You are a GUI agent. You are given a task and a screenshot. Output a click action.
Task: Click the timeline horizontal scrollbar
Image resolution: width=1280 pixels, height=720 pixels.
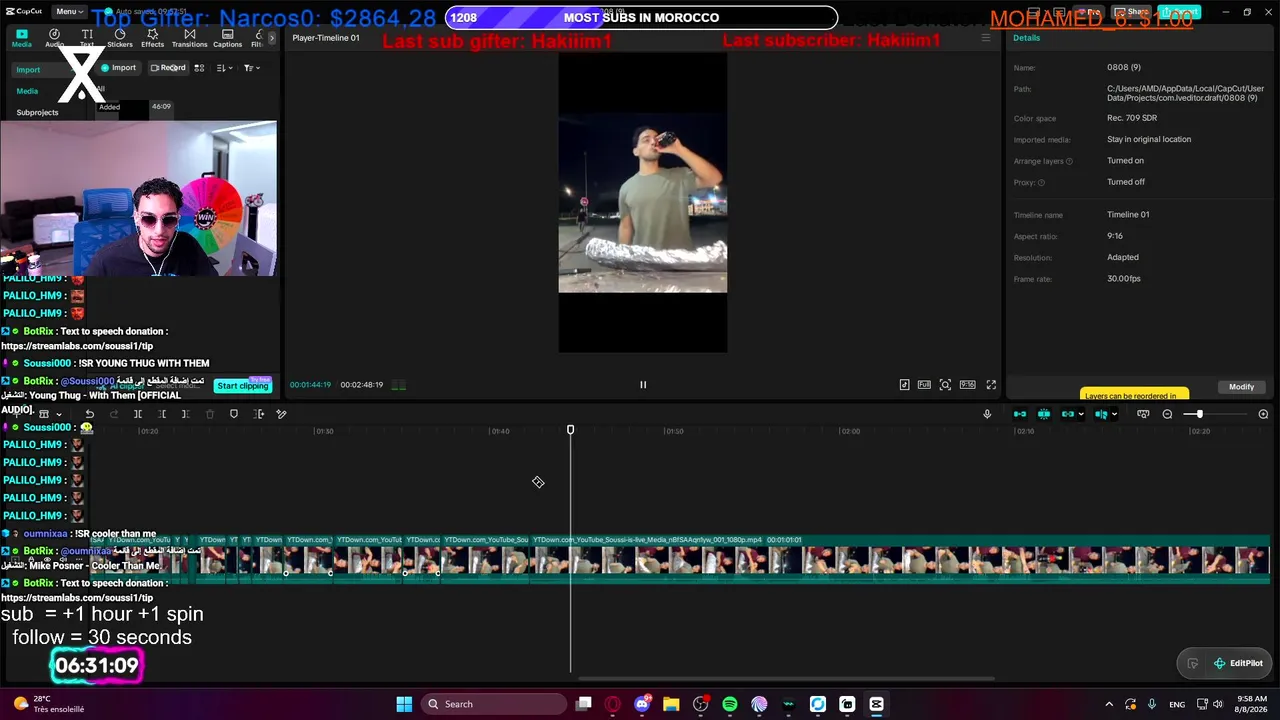click(x=786, y=678)
